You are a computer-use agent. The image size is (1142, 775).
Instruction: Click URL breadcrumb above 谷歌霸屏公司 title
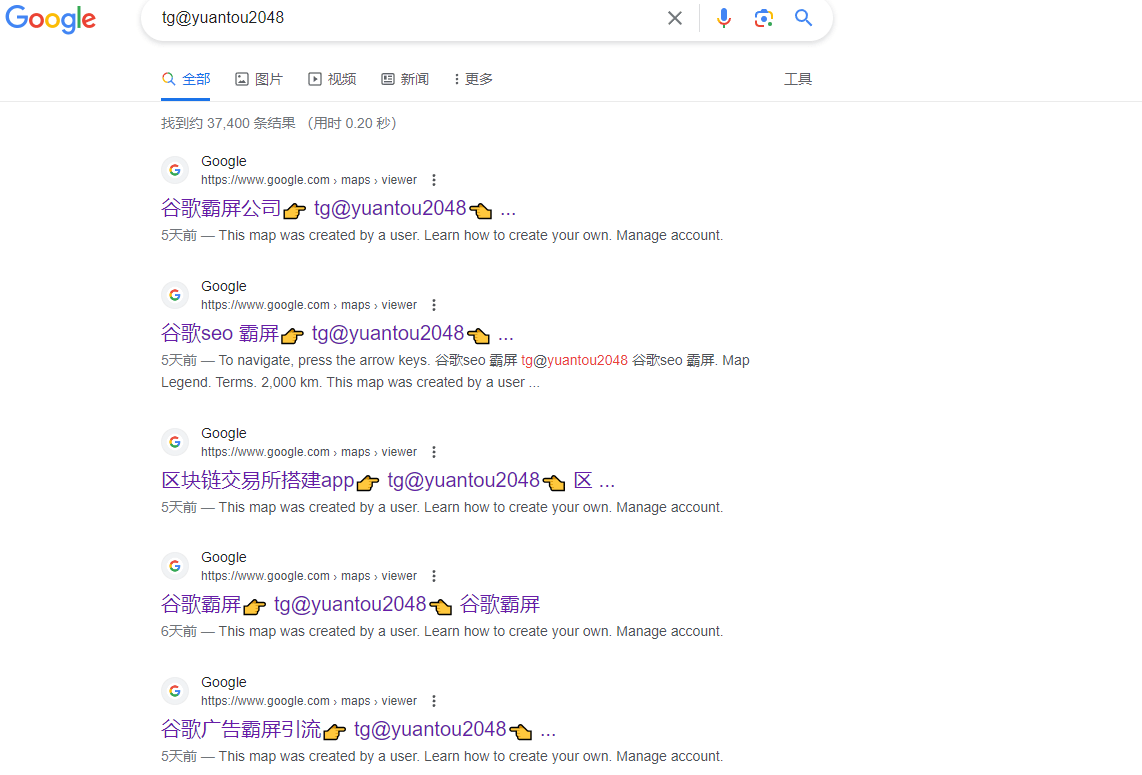309,180
